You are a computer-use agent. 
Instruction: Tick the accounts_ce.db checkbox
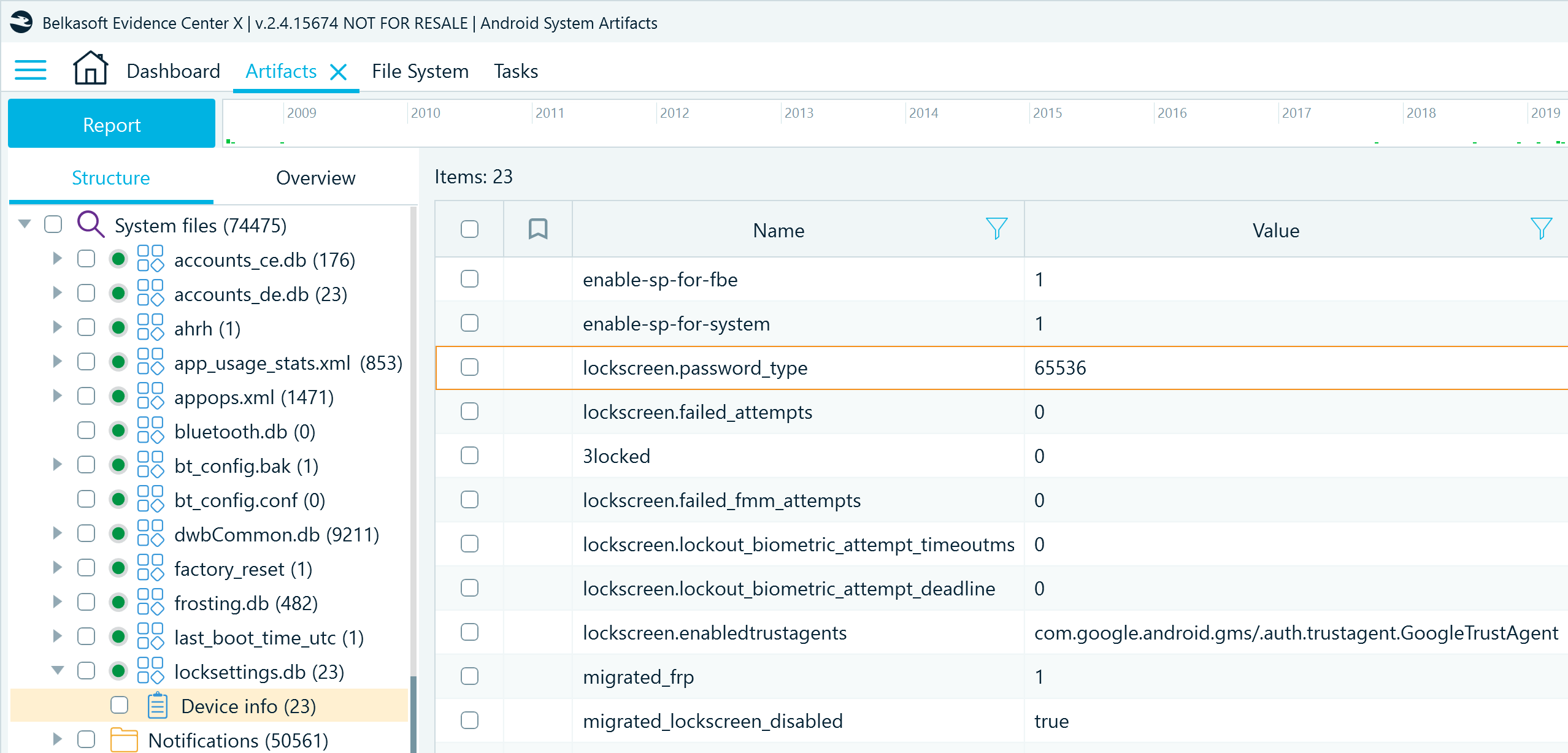(x=86, y=259)
